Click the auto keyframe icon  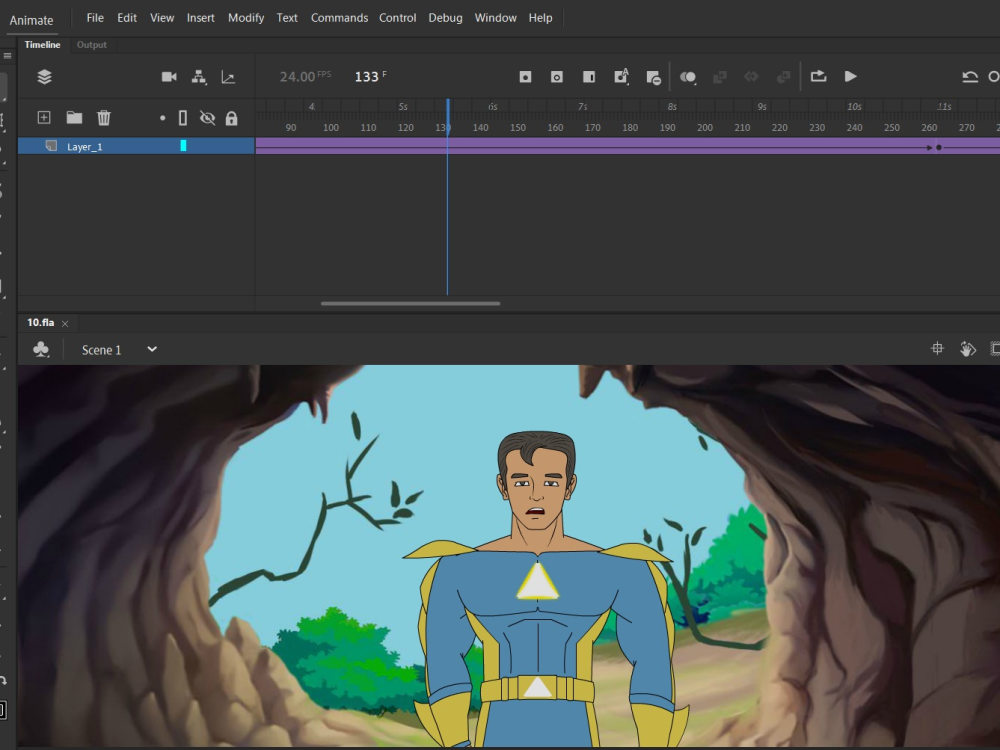point(621,77)
